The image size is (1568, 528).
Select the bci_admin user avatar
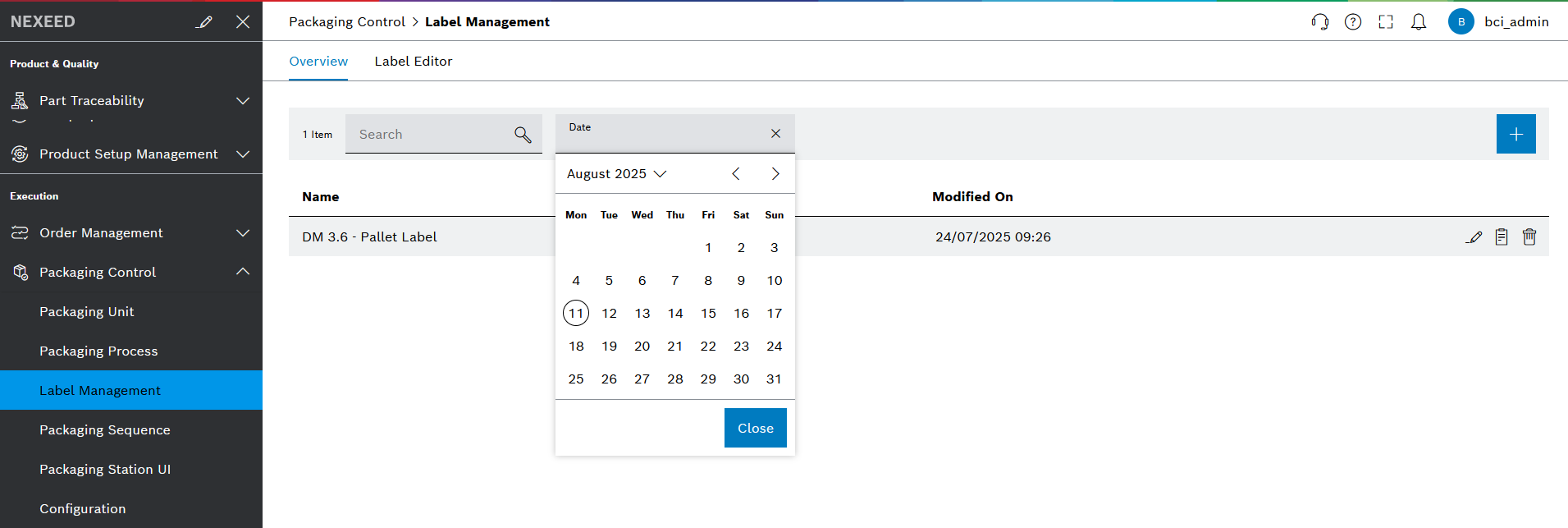click(x=1461, y=21)
